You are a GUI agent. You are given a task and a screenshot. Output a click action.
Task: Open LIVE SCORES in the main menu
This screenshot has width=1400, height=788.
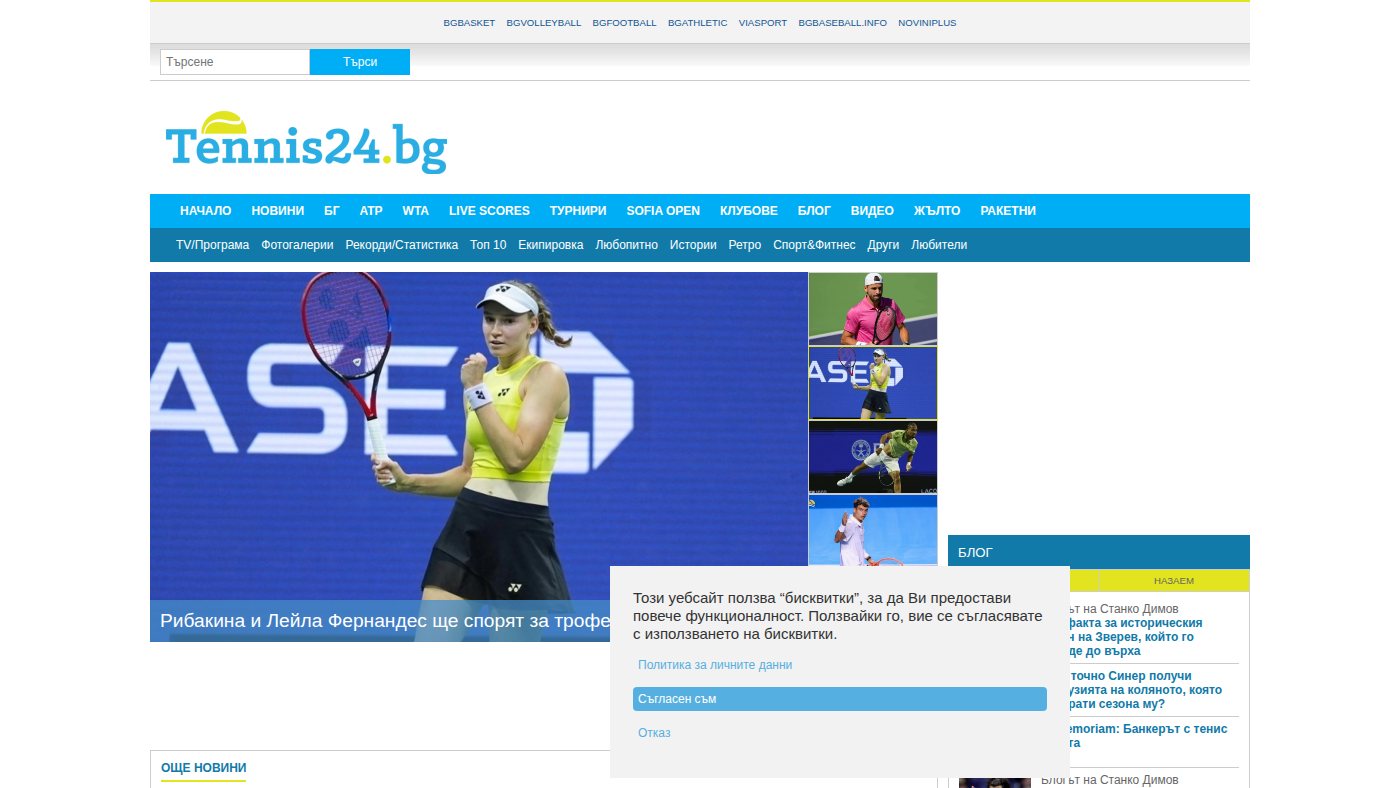489,211
